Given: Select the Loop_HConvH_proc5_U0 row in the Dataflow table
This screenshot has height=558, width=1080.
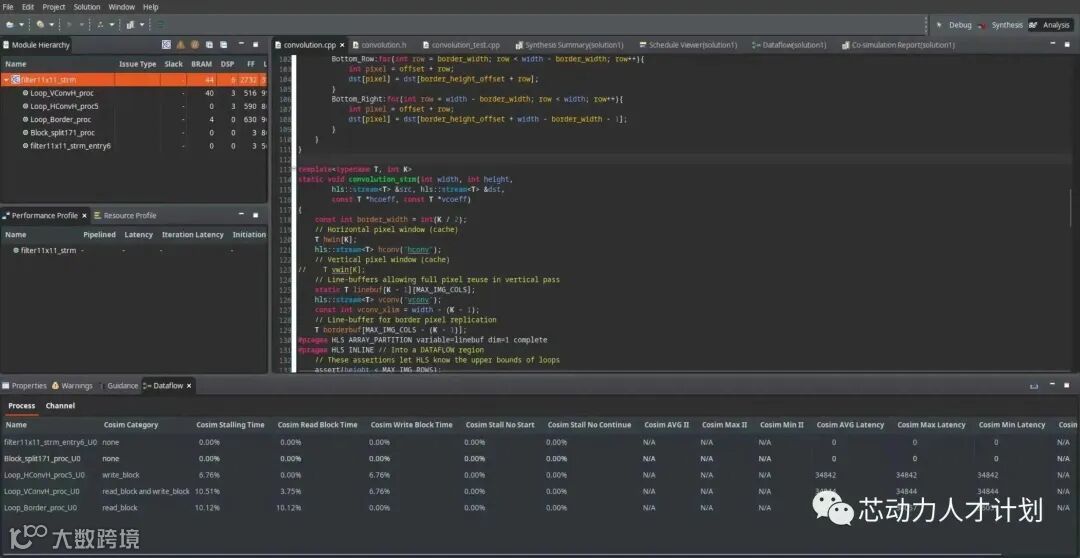Looking at the screenshot, I should (539, 475).
